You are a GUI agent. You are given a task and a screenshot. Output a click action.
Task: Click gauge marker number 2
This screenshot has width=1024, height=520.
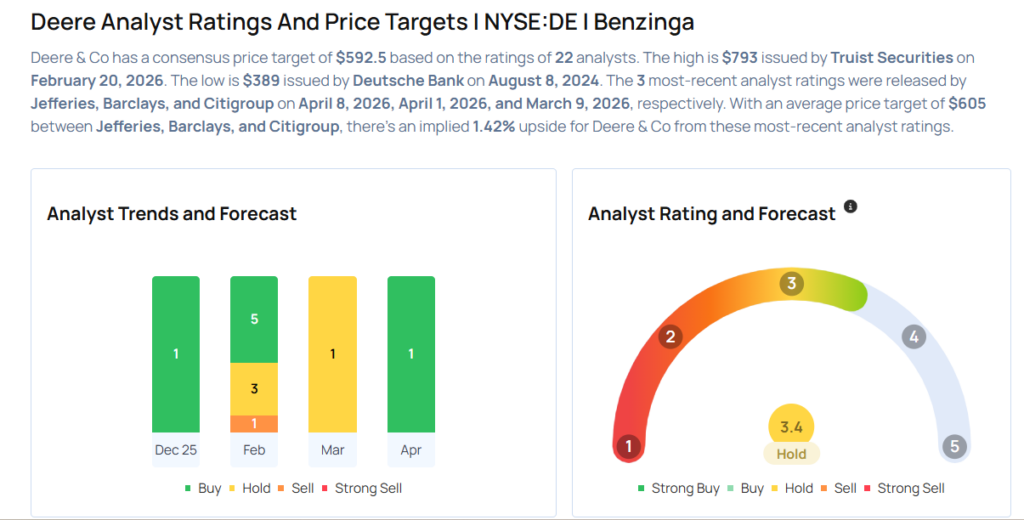coord(670,337)
